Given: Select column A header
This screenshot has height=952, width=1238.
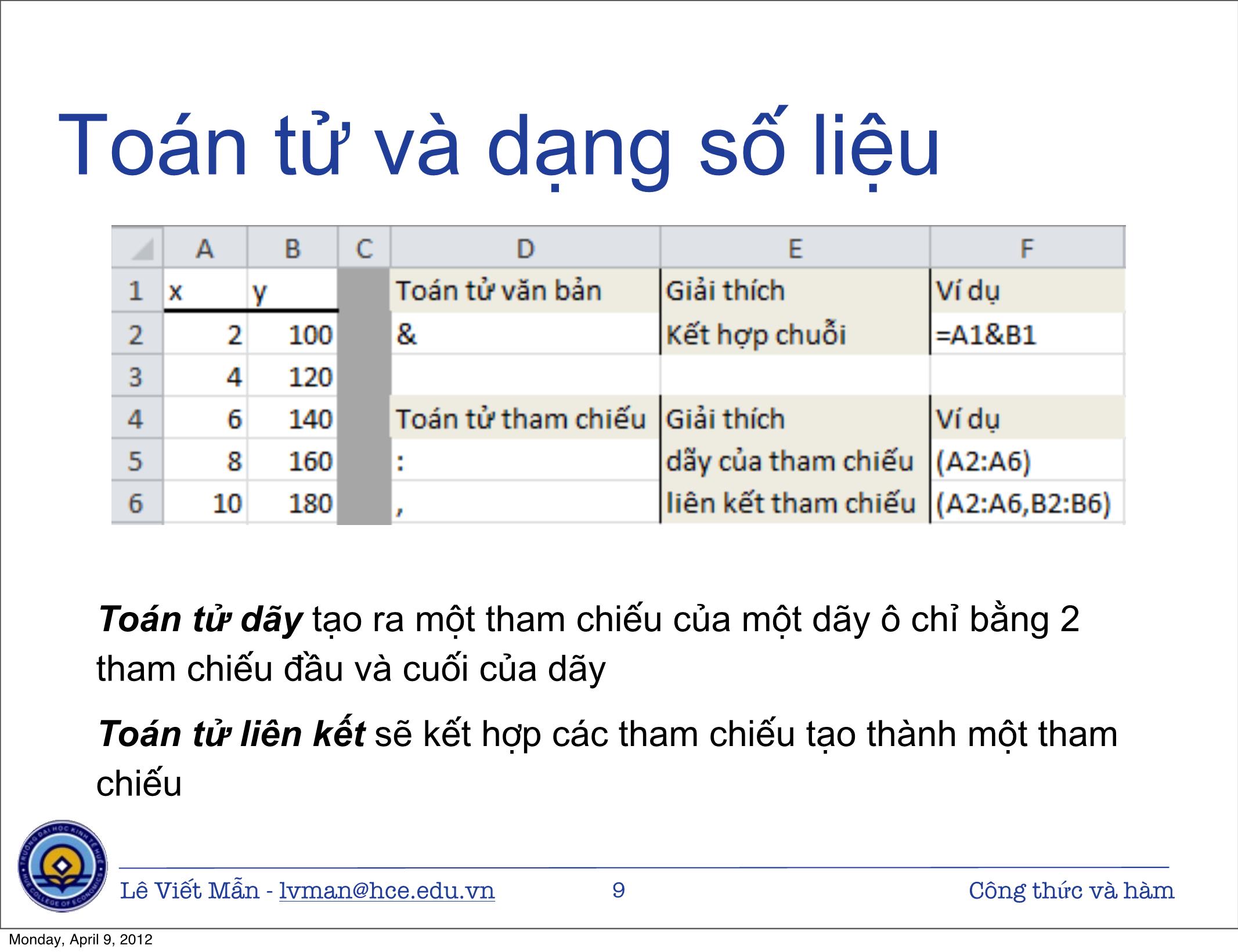Looking at the screenshot, I should pyautogui.click(x=205, y=248).
